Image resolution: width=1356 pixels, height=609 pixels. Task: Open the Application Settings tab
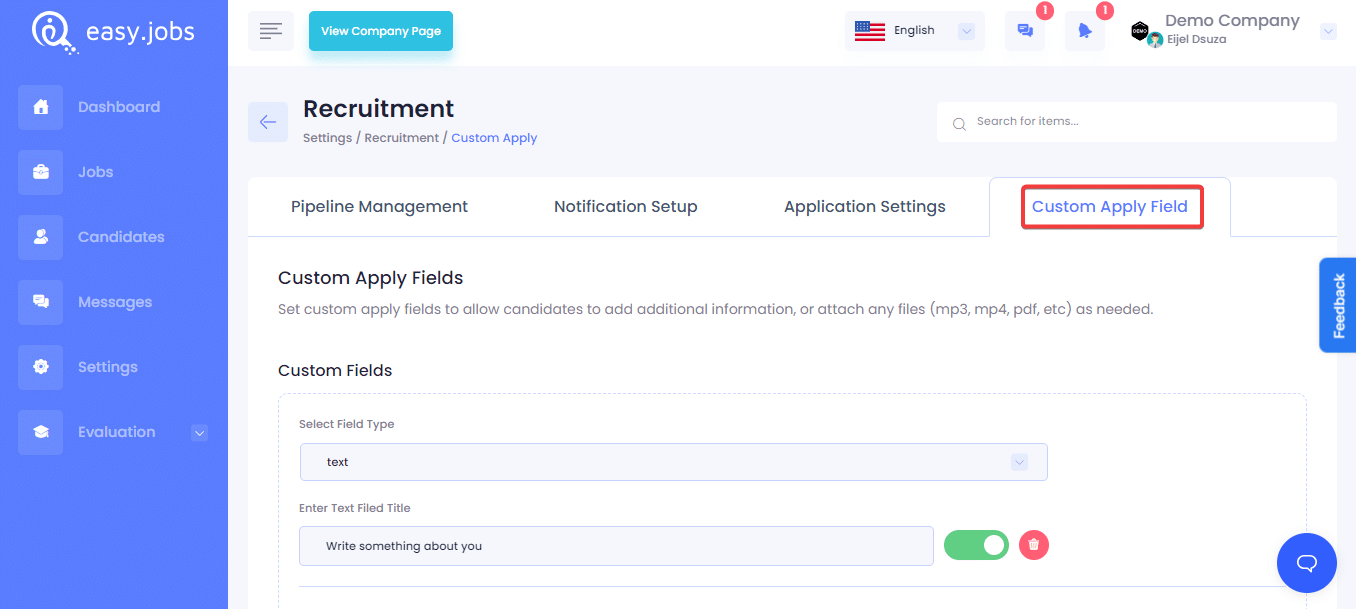(864, 206)
